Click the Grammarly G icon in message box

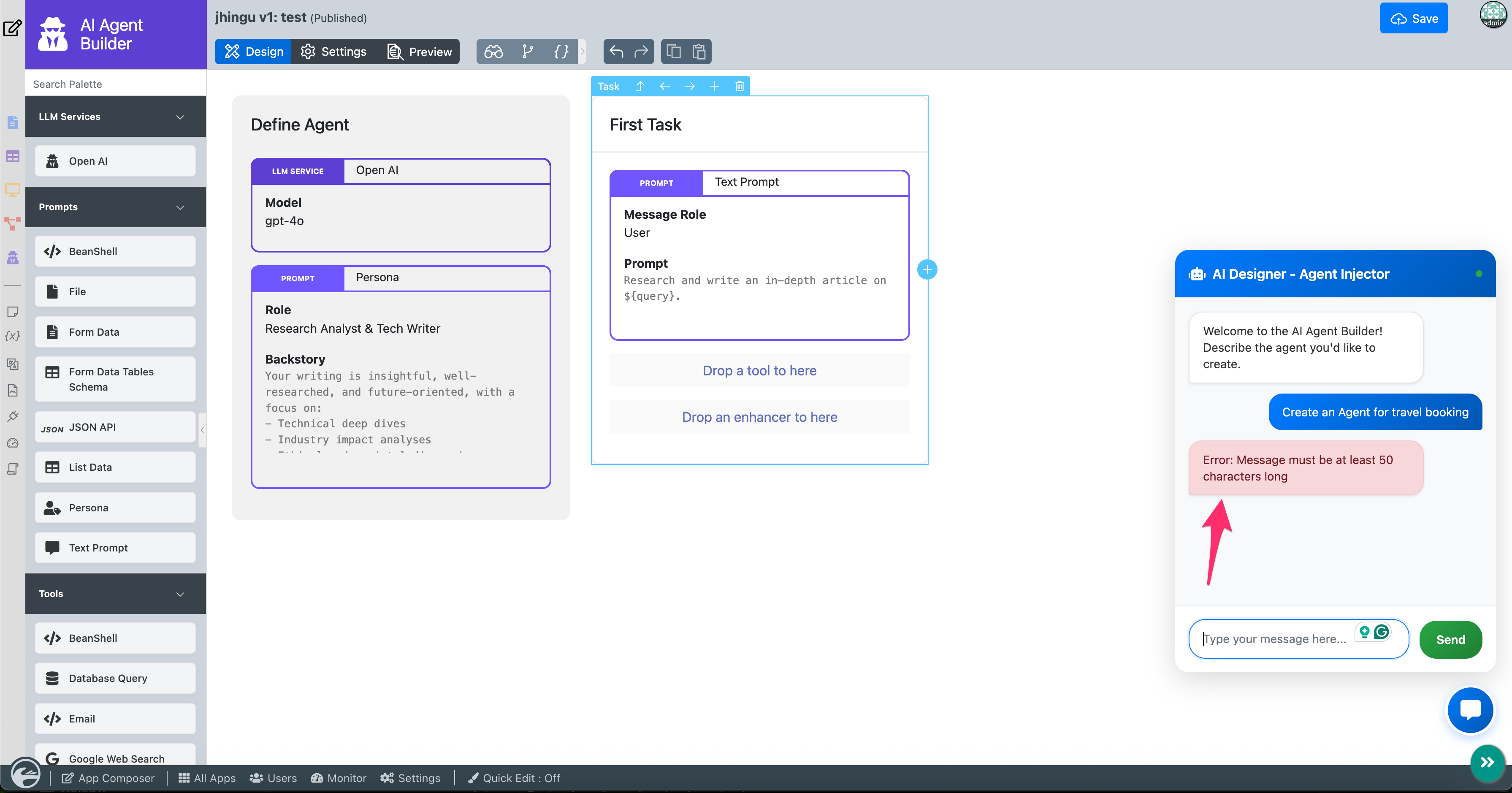click(1382, 632)
